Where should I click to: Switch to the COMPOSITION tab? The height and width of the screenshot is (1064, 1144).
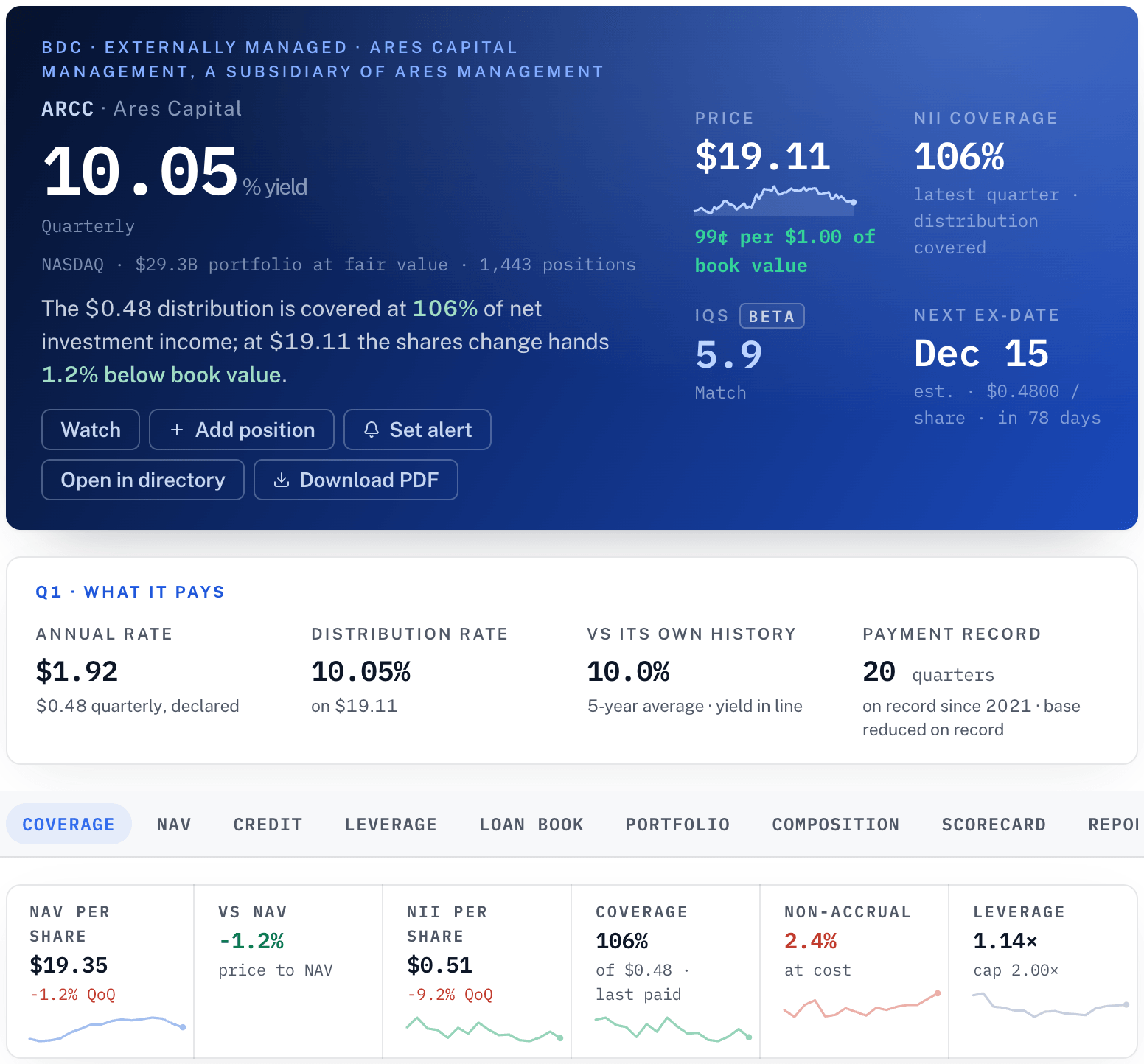[x=835, y=825]
